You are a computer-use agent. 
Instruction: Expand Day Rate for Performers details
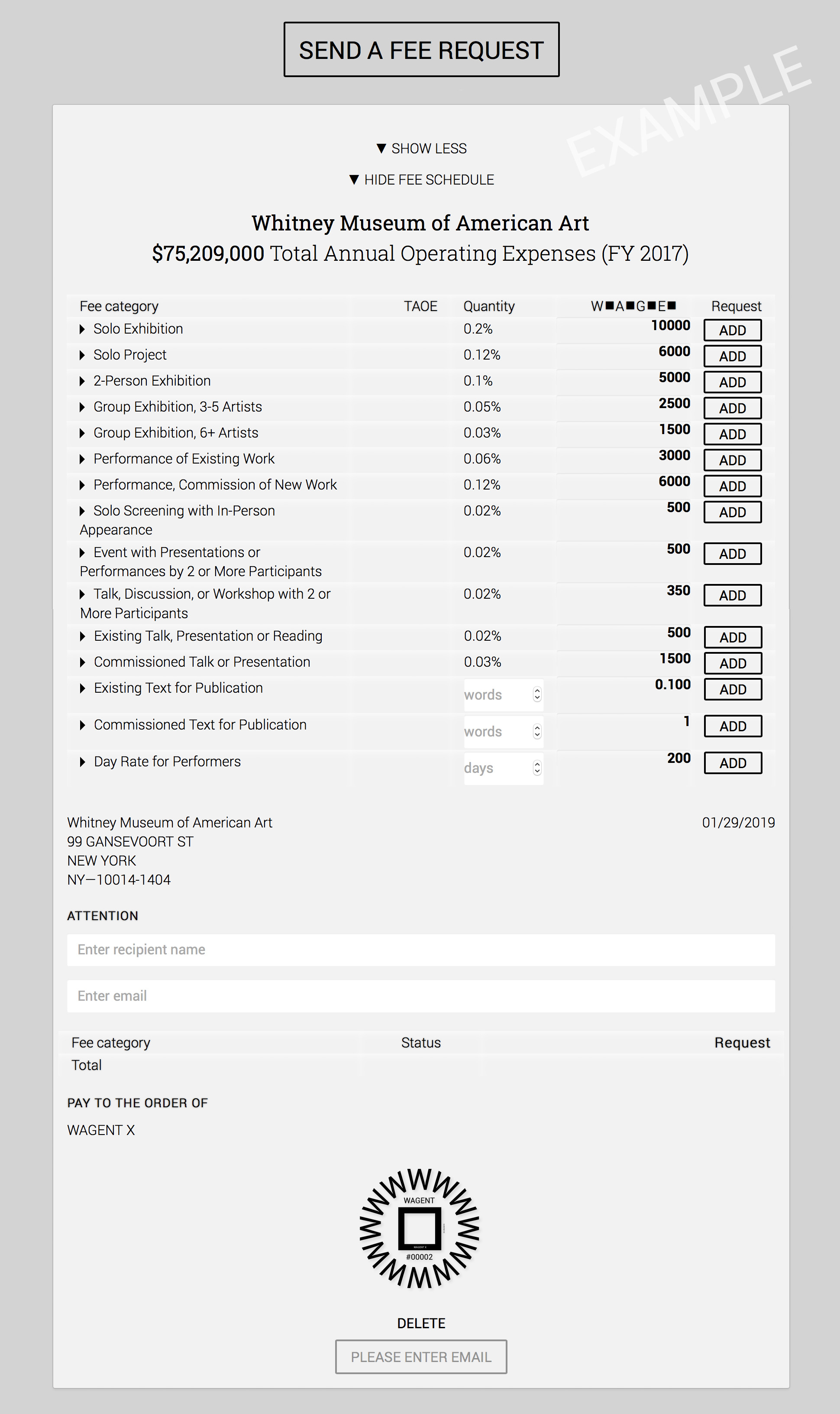pyautogui.click(x=83, y=762)
